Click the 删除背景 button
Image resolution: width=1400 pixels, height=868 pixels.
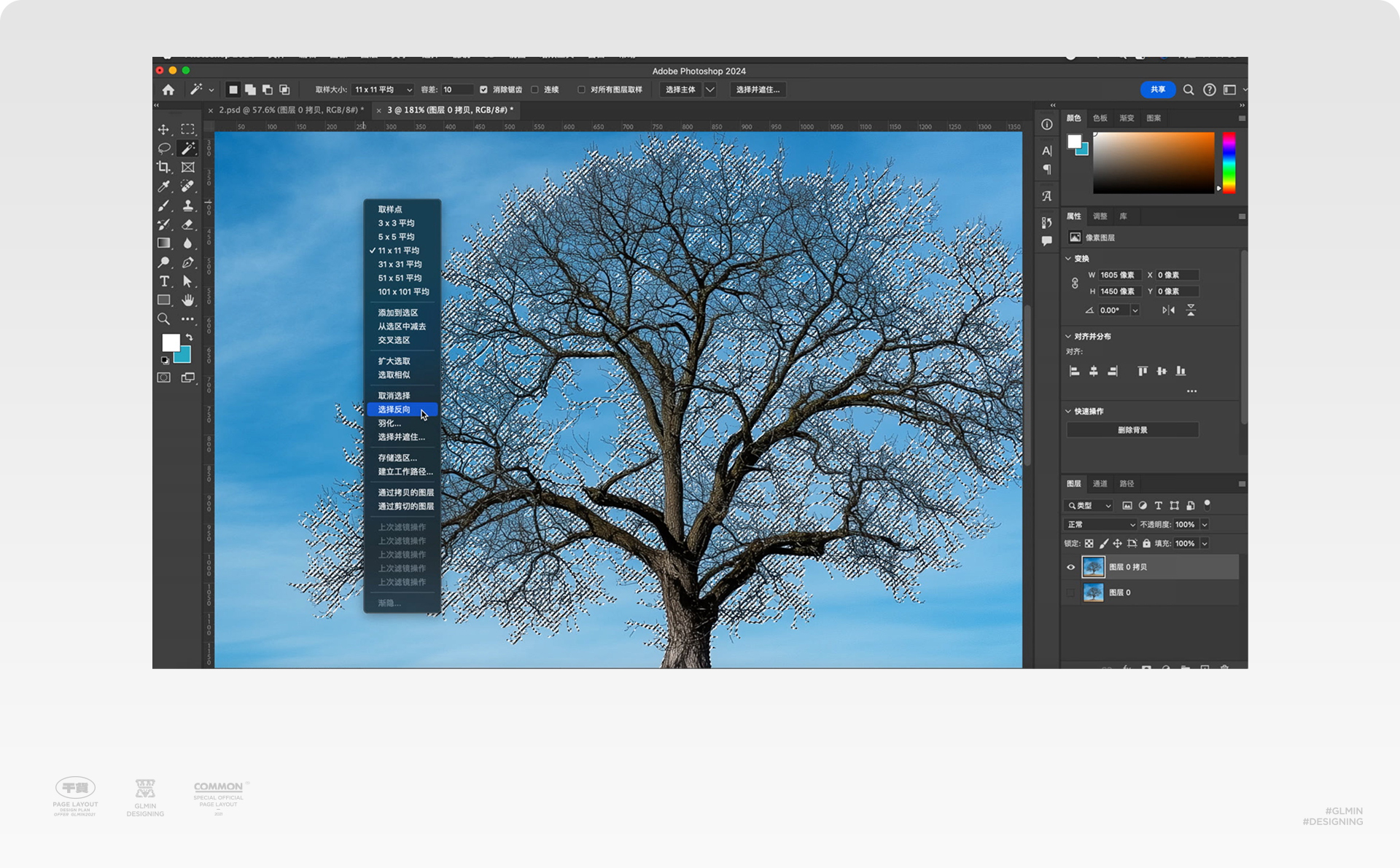coord(1132,430)
